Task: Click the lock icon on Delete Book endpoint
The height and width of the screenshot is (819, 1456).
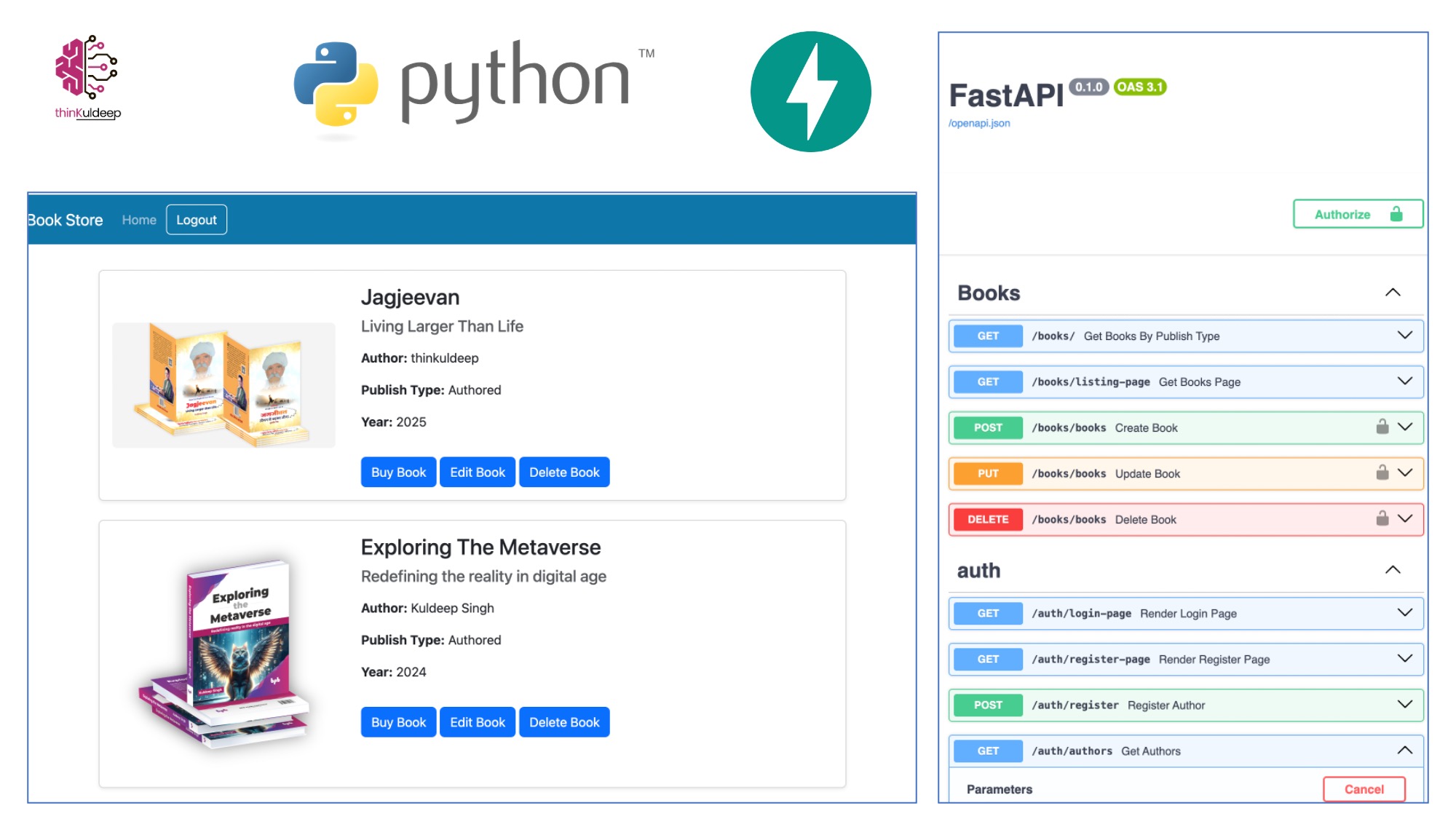Action: coord(1382,519)
